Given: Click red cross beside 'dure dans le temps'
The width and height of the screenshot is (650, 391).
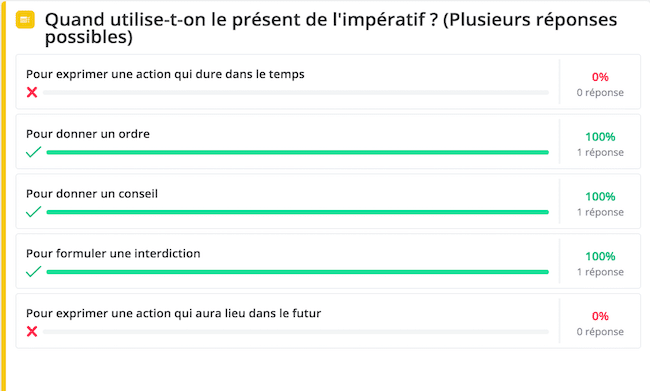Looking at the screenshot, I should click(32, 92).
